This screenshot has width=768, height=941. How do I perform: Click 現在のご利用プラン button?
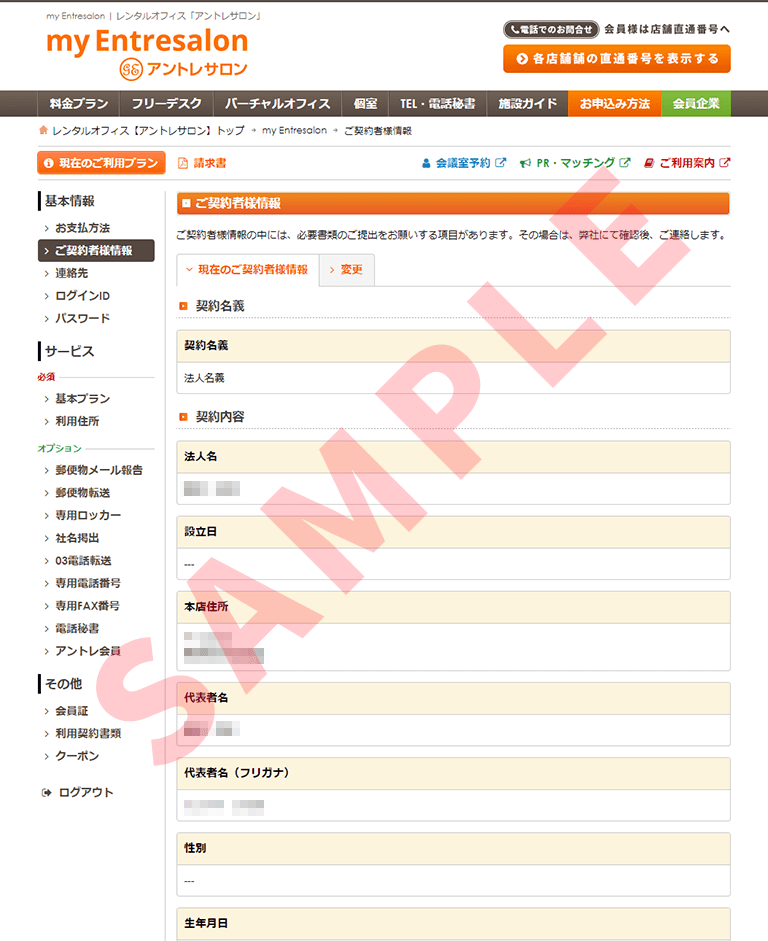[100, 163]
